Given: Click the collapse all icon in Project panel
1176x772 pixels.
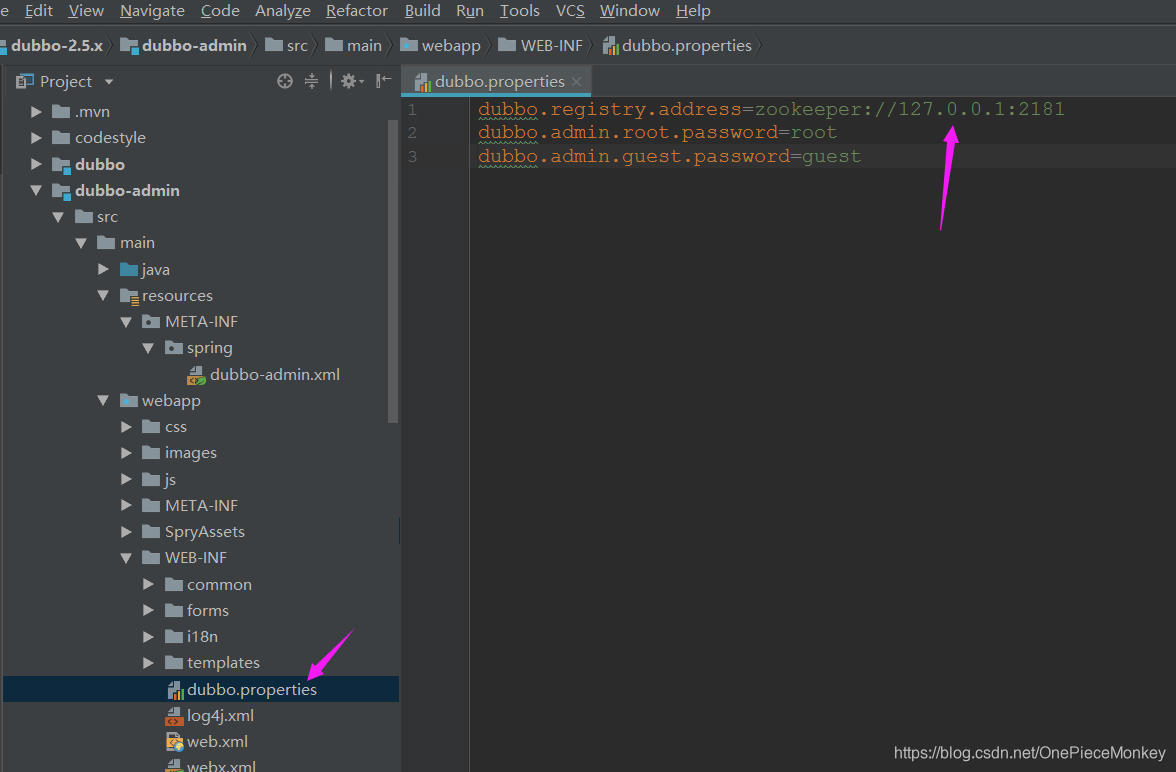Looking at the screenshot, I should (x=311, y=81).
